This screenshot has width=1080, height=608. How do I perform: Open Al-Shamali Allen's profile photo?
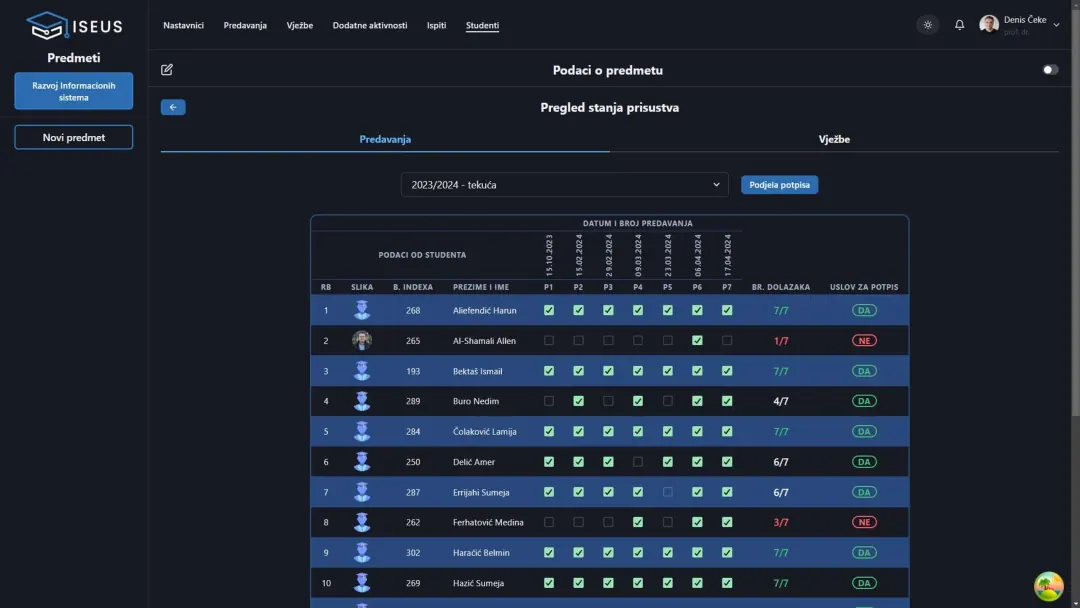[x=362, y=340]
